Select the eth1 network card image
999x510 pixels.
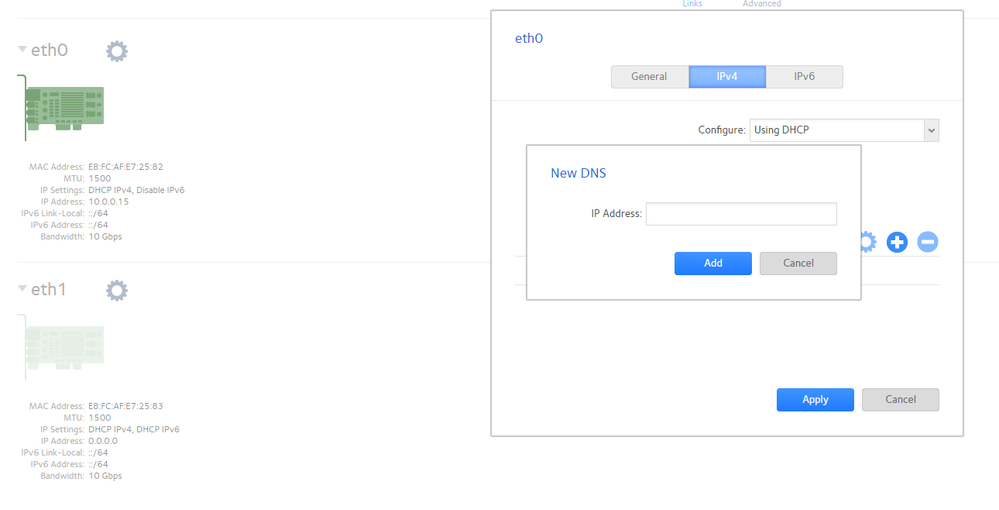coord(61,347)
